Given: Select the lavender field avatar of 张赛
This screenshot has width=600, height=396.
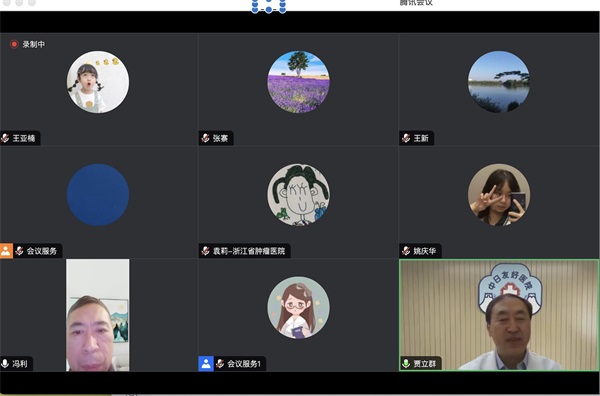Looking at the screenshot, I should point(298,82).
